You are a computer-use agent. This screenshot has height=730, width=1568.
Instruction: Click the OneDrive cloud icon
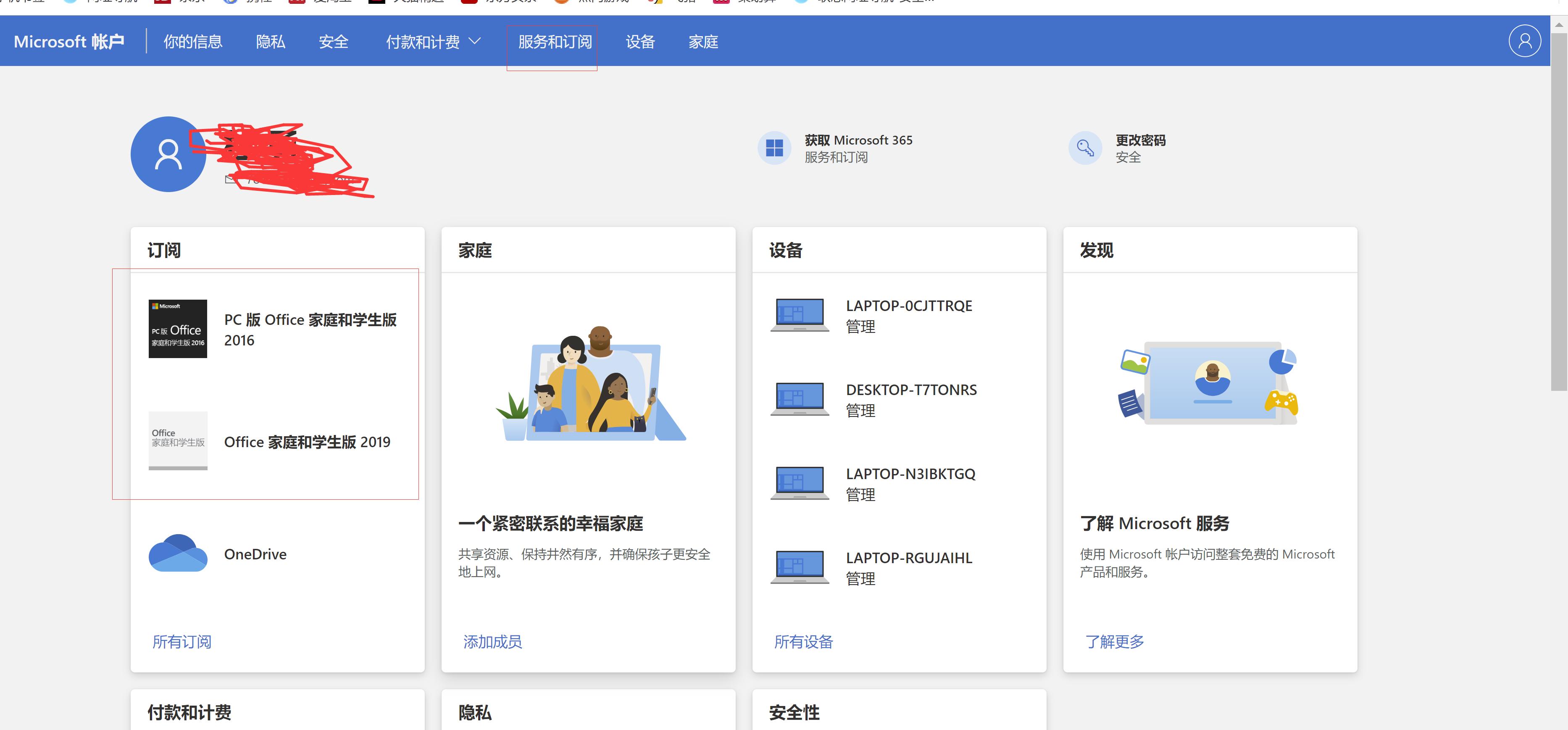coord(178,553)
